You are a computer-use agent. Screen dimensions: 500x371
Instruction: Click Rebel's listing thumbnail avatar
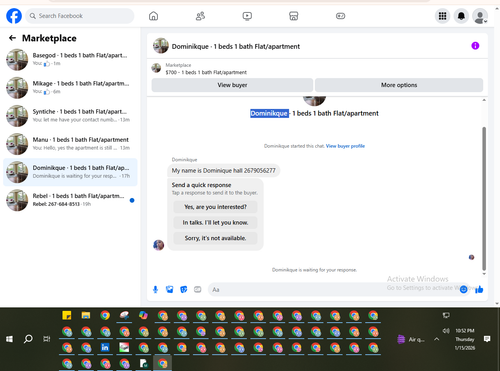tap(17, 200)
